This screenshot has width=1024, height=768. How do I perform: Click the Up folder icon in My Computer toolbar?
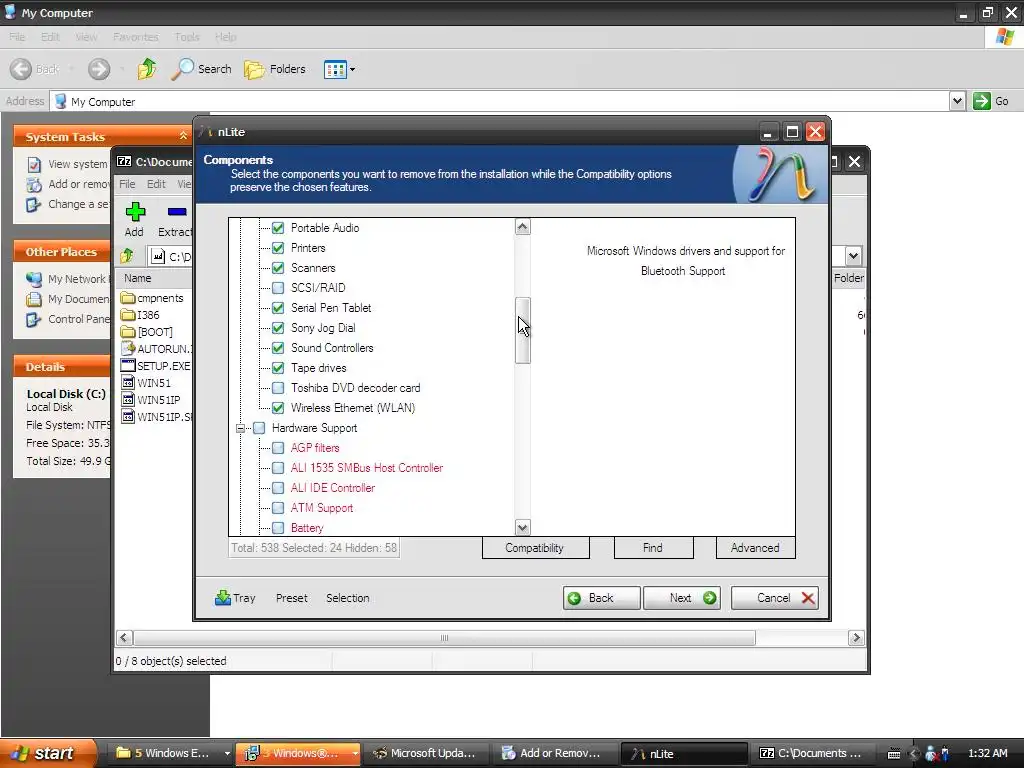(147, 69)
